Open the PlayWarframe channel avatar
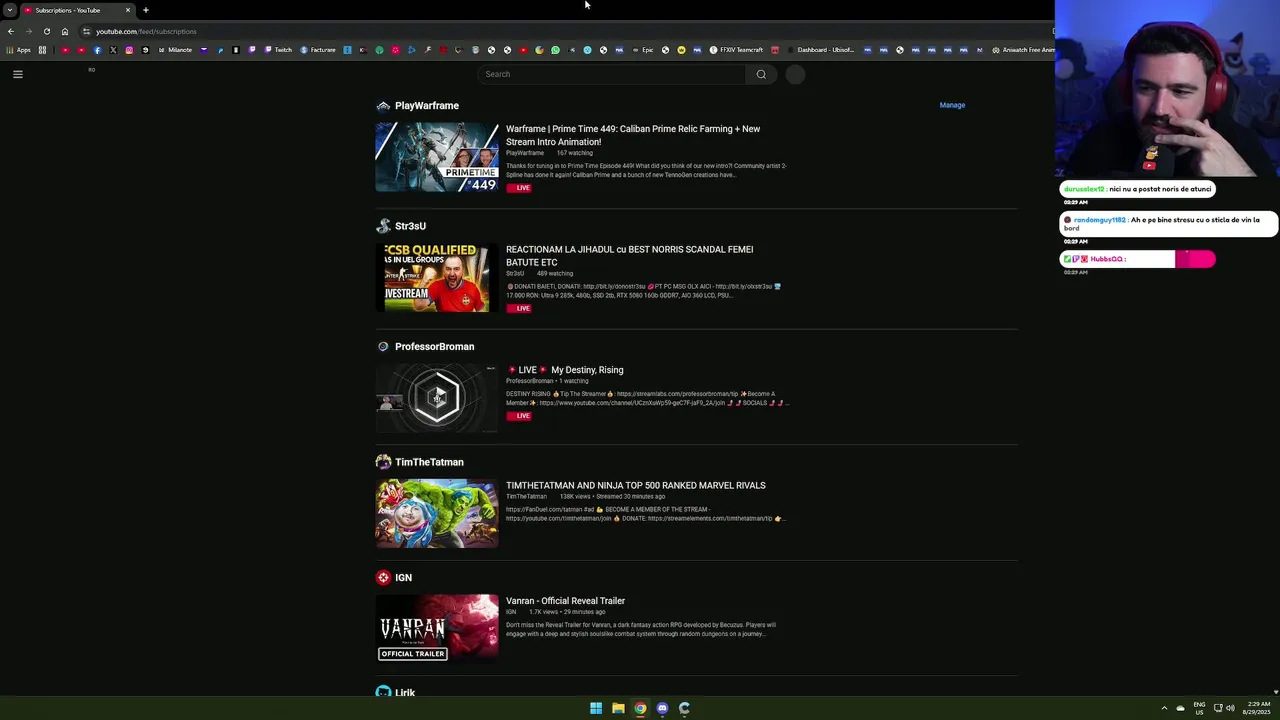This screenshot has width=1280, height=720. point(383,106)
